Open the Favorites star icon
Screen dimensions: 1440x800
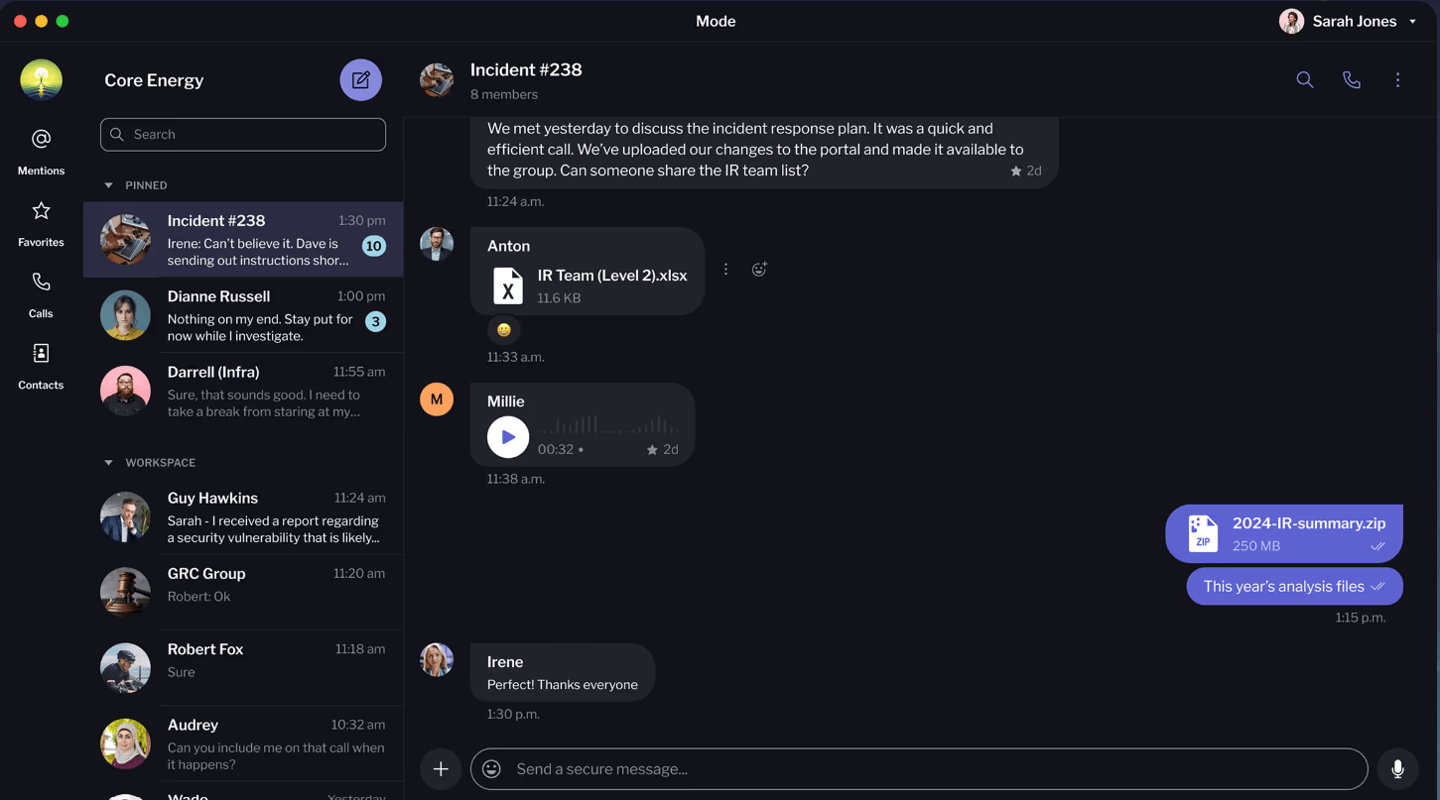41,222
